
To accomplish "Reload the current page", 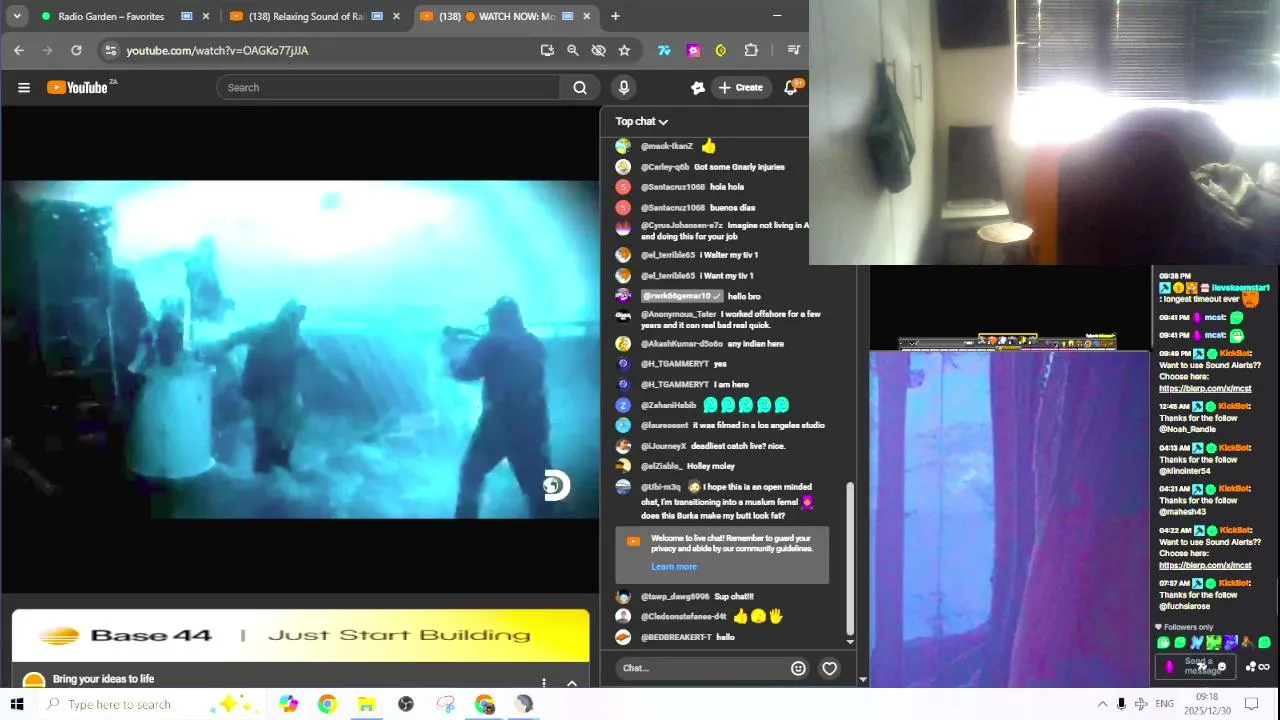I will pos(76,50).
